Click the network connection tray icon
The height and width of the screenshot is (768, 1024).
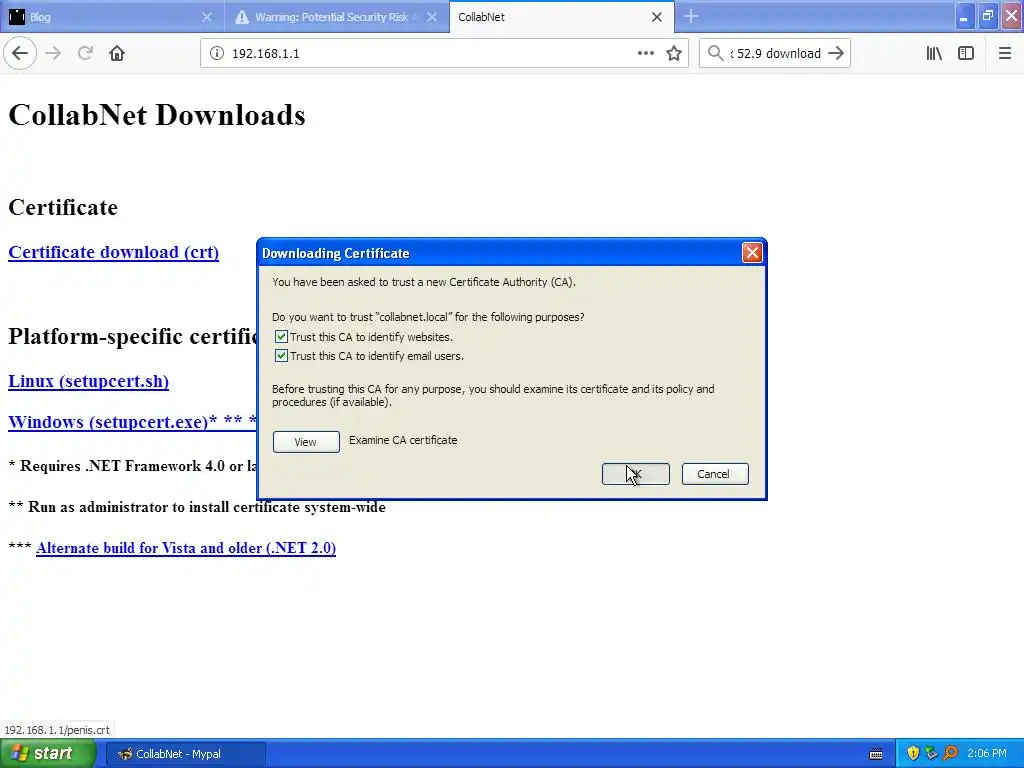click(931, 754)
